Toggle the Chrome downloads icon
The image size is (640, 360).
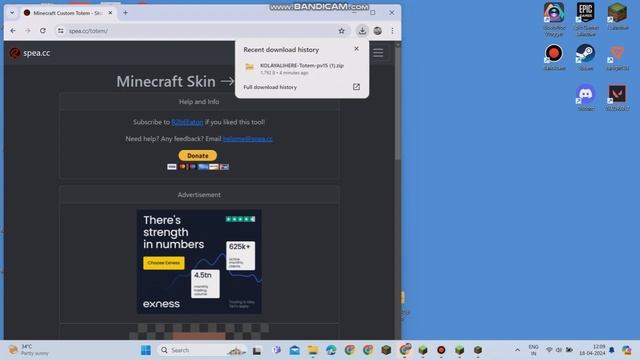[x=362, y=31]
